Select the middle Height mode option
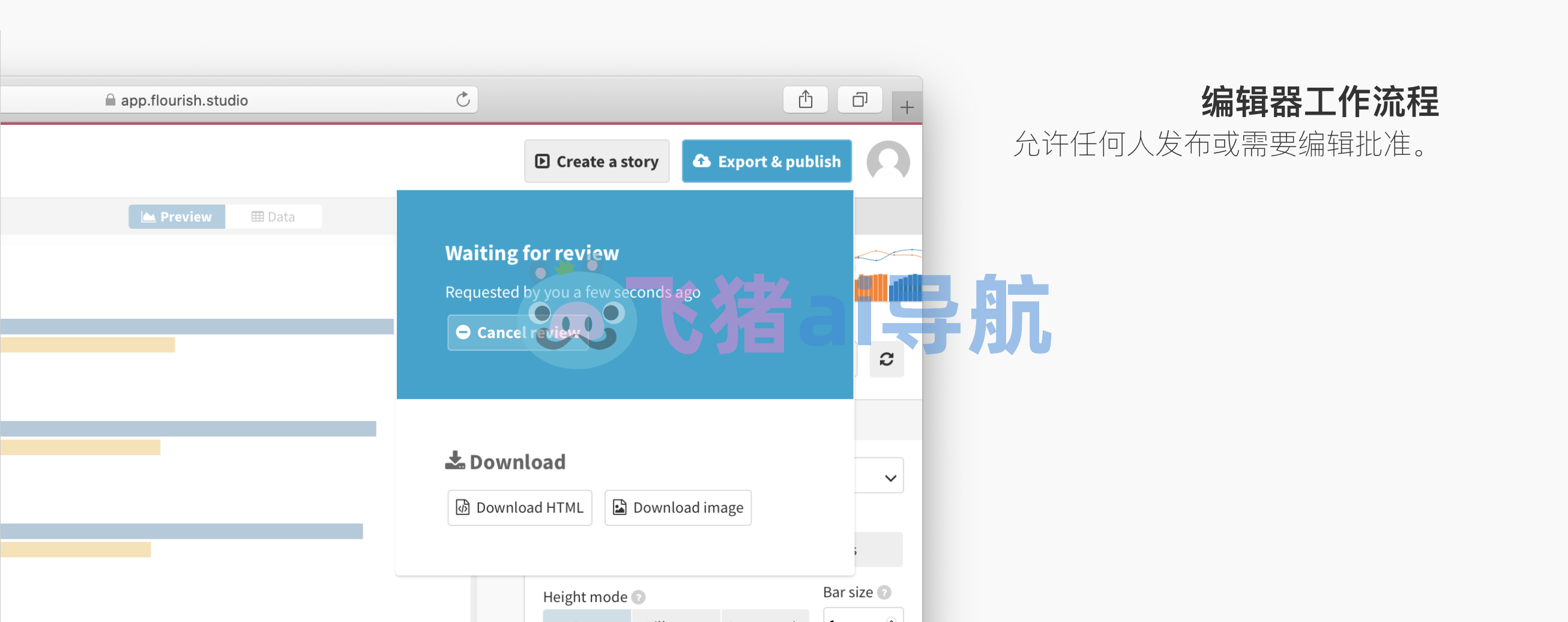1568x622 pixels. point(676,616)
